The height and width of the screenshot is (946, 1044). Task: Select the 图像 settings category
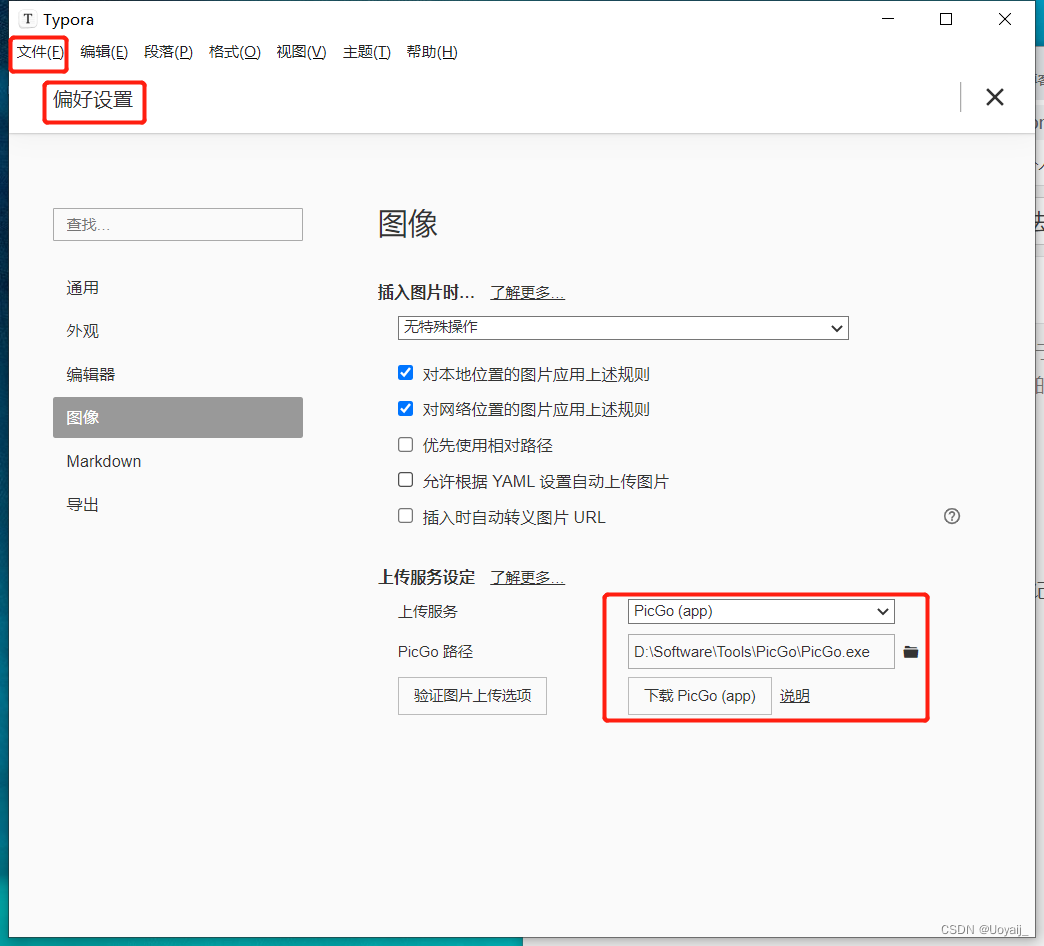pos(178,417)
